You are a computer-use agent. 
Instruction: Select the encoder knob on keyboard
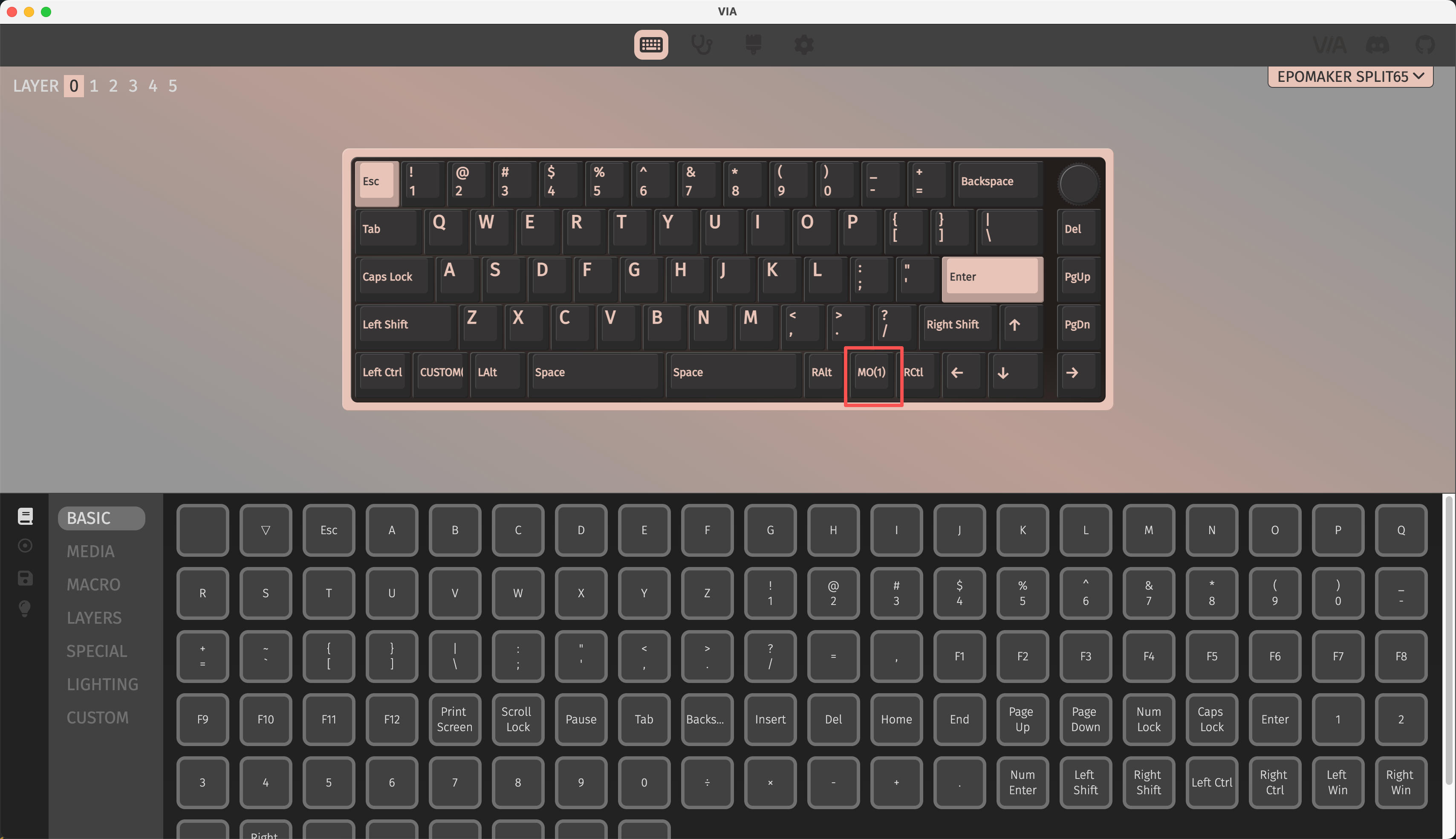pos(1078,185)
